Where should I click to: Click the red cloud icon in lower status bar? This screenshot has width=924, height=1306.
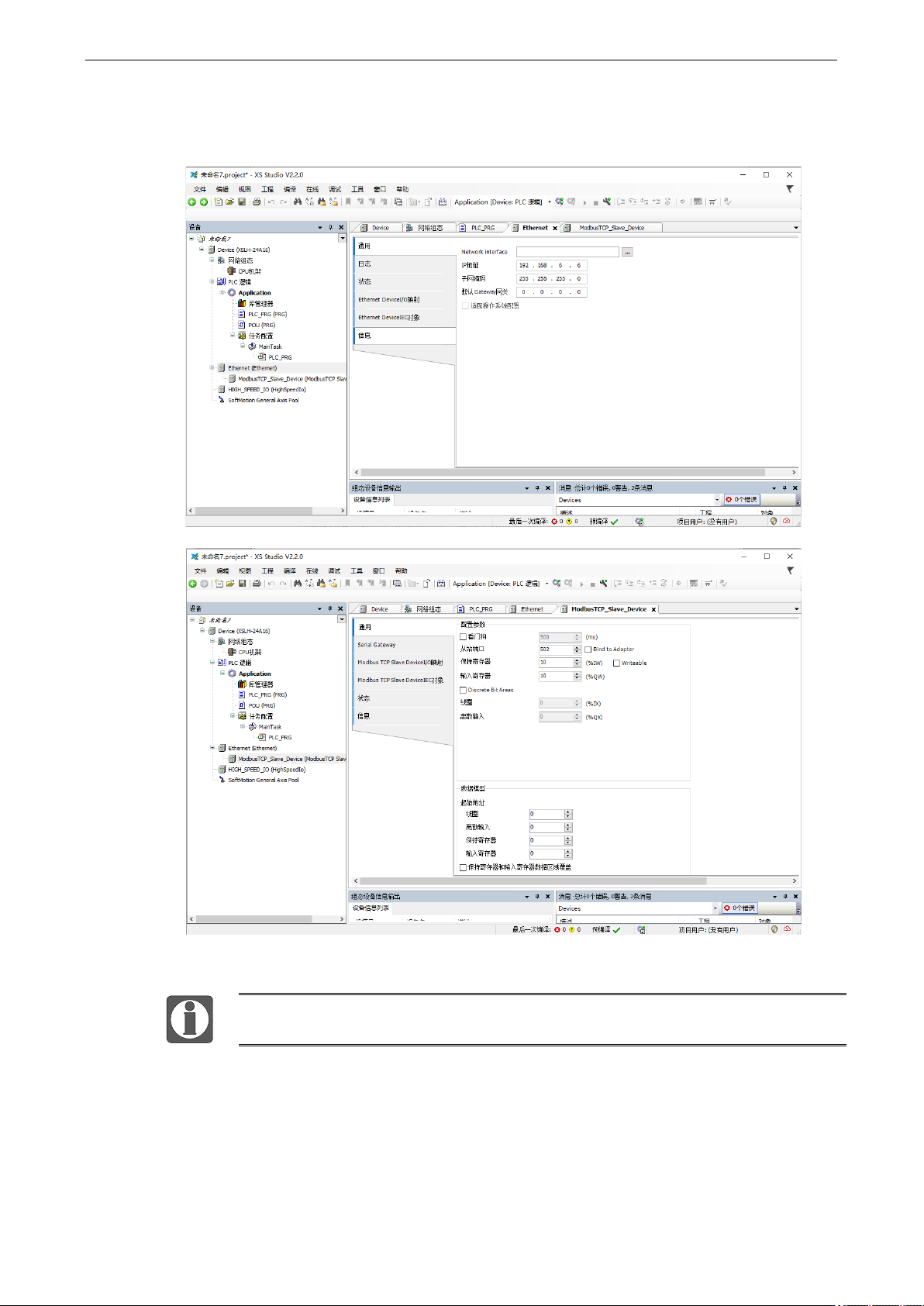click(787, 929)
